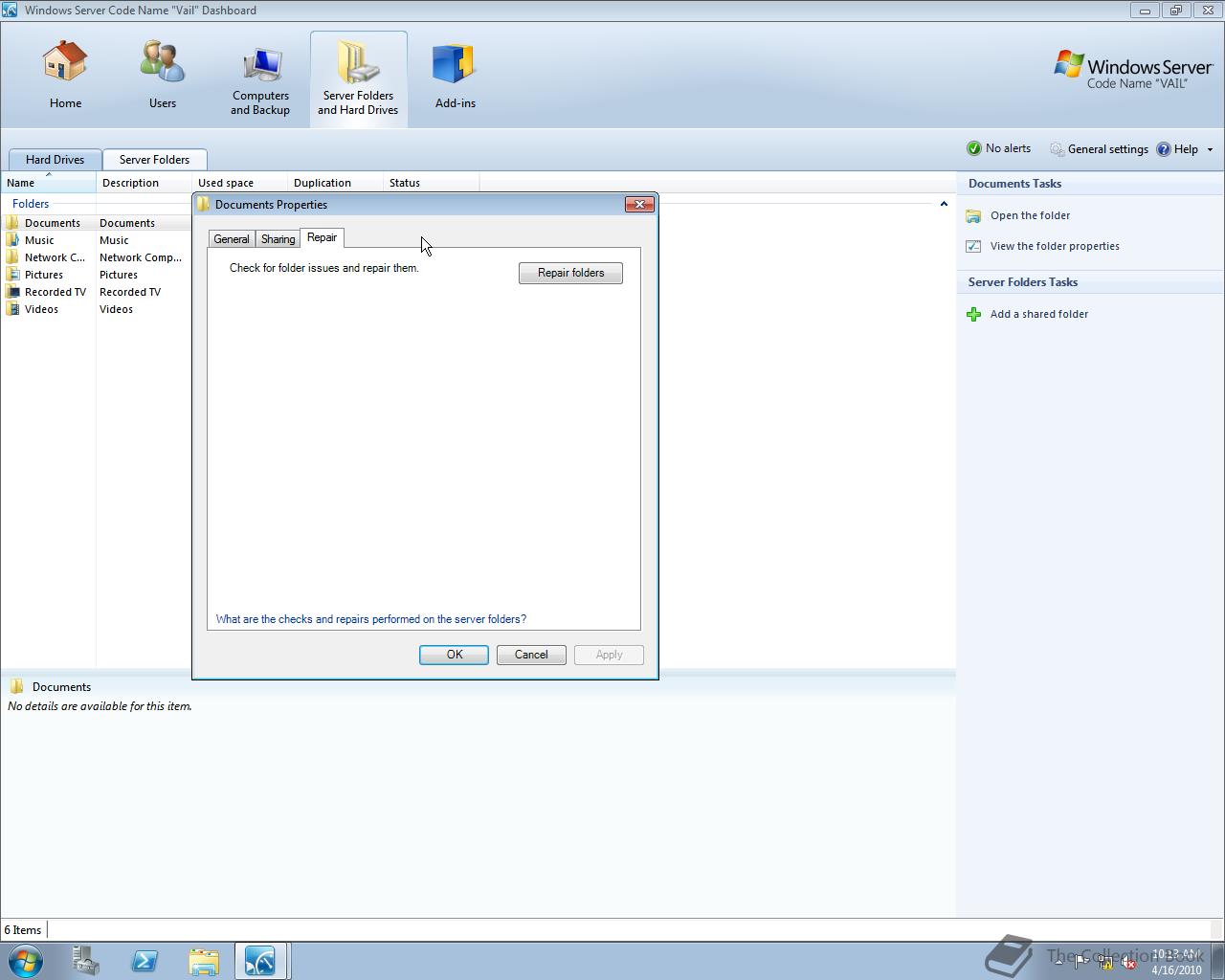Click the taskbar clock showing 4/16/2010

1176,962
